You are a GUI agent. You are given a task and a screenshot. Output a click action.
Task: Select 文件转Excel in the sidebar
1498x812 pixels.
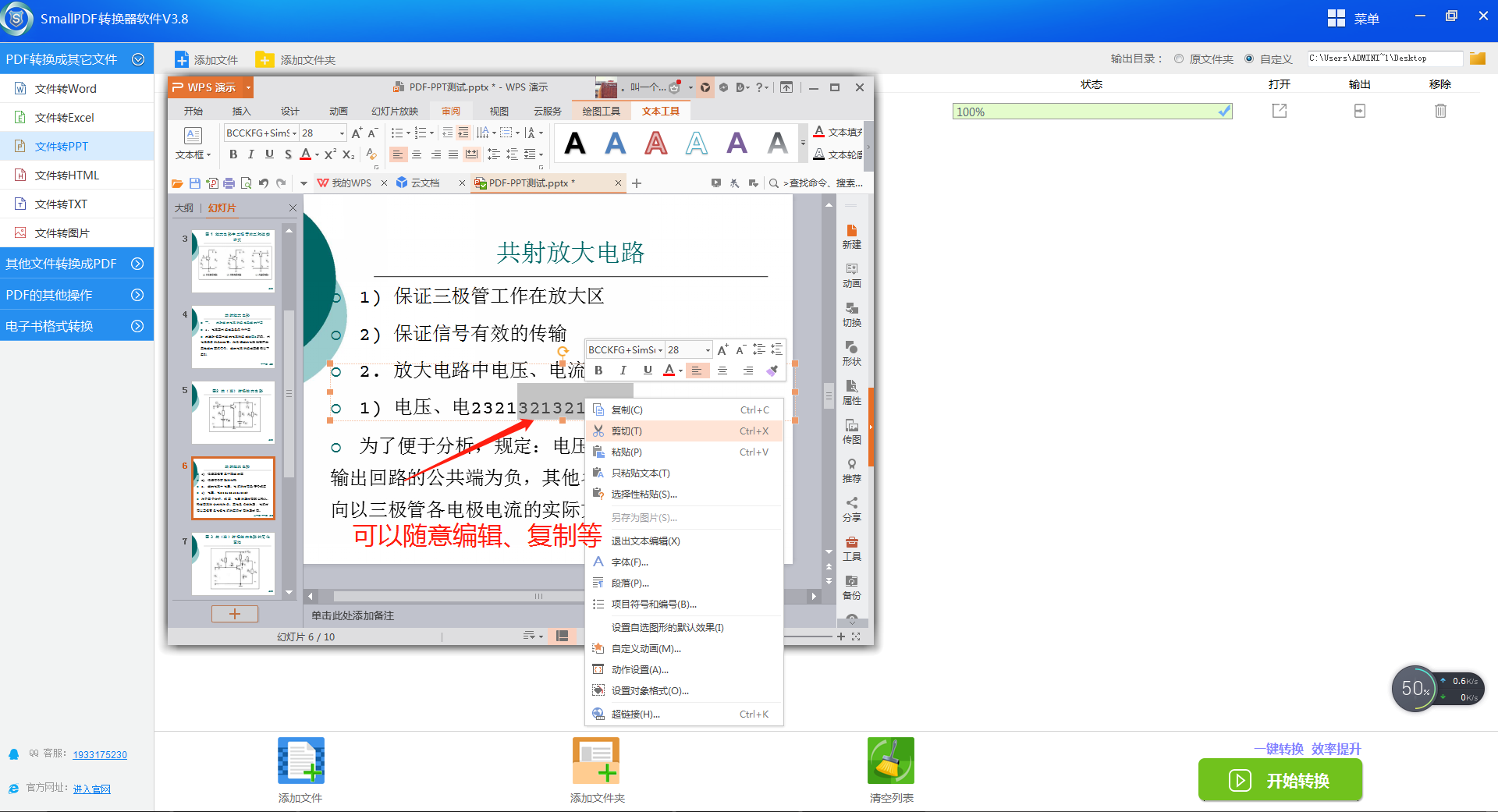tap(76, 118)
